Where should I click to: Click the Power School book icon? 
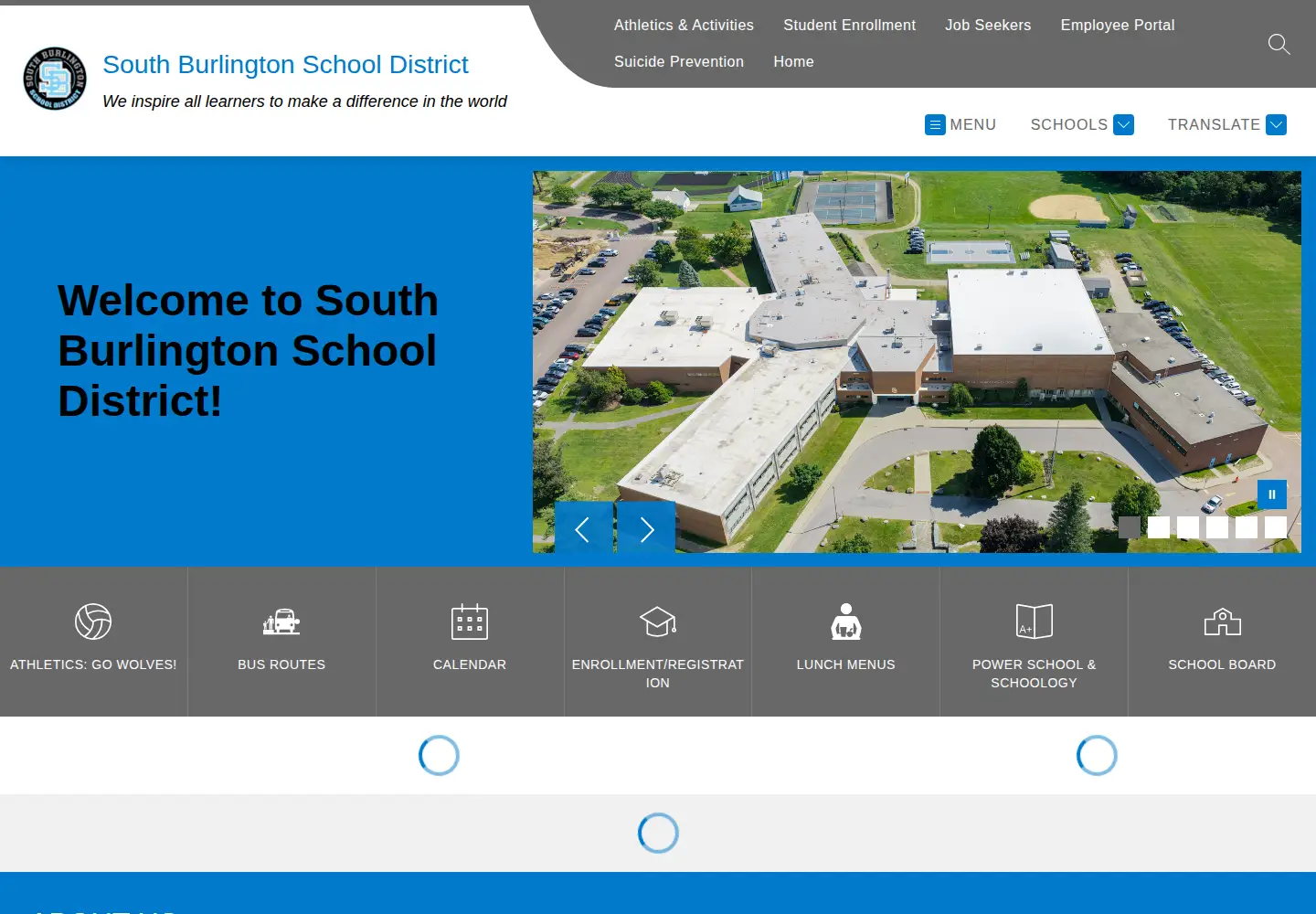pos(1035,622)
